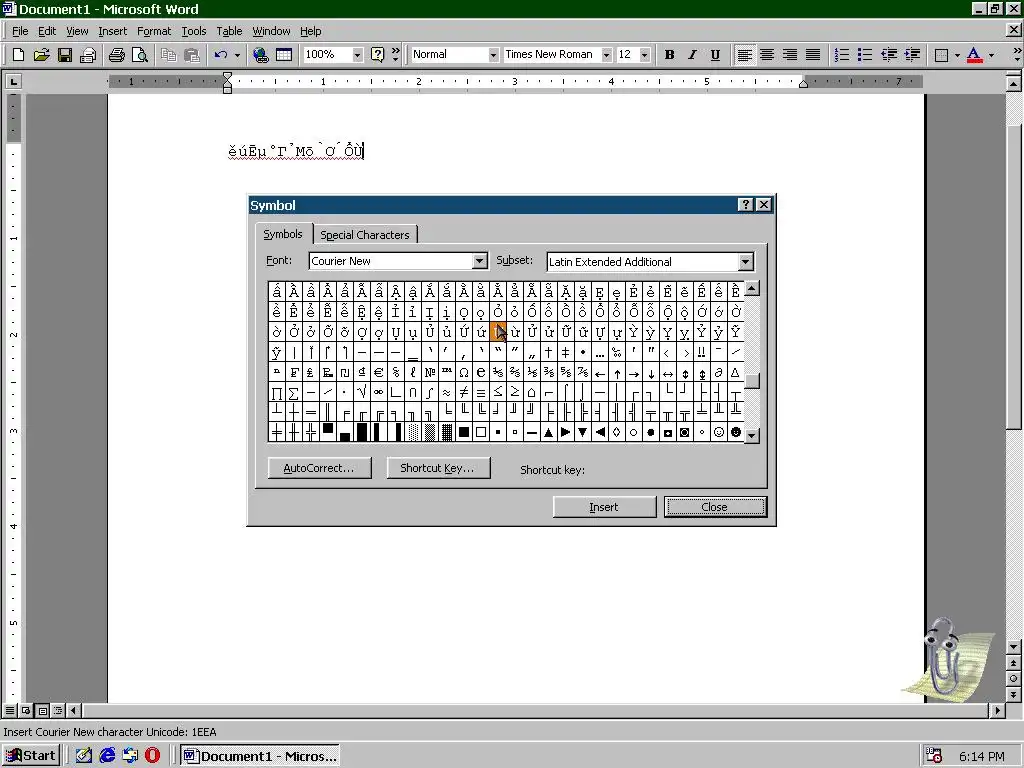1024x768 pixels.
Task: Select the Omega symbol in grid
Action: pyautogui.click(x=464, y=373)
